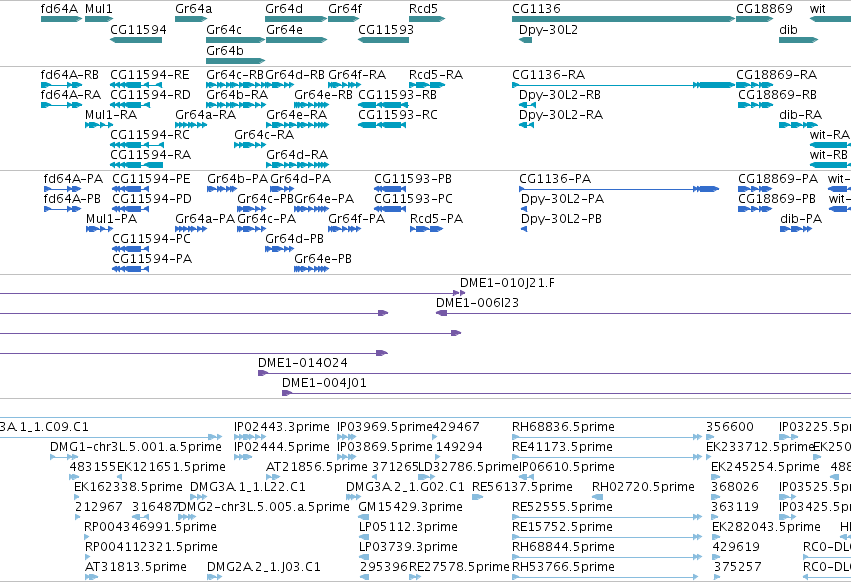Click protein Mul1-PA
The height and width of the screenshot is (582, 851).
click(99, 229)
